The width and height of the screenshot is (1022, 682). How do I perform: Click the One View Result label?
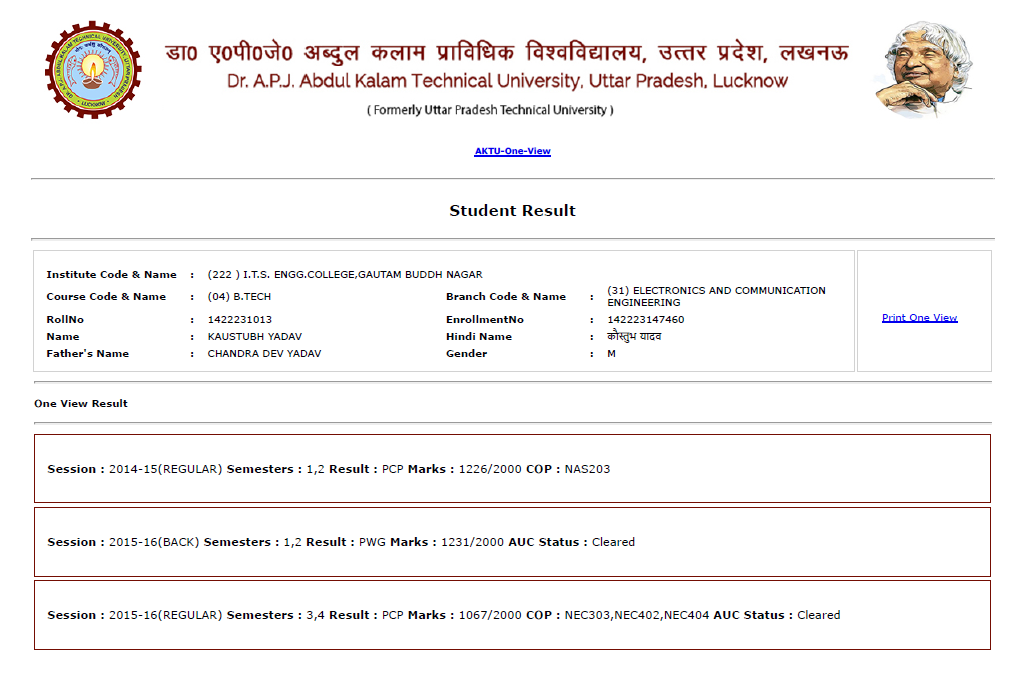tap(81, 404)
